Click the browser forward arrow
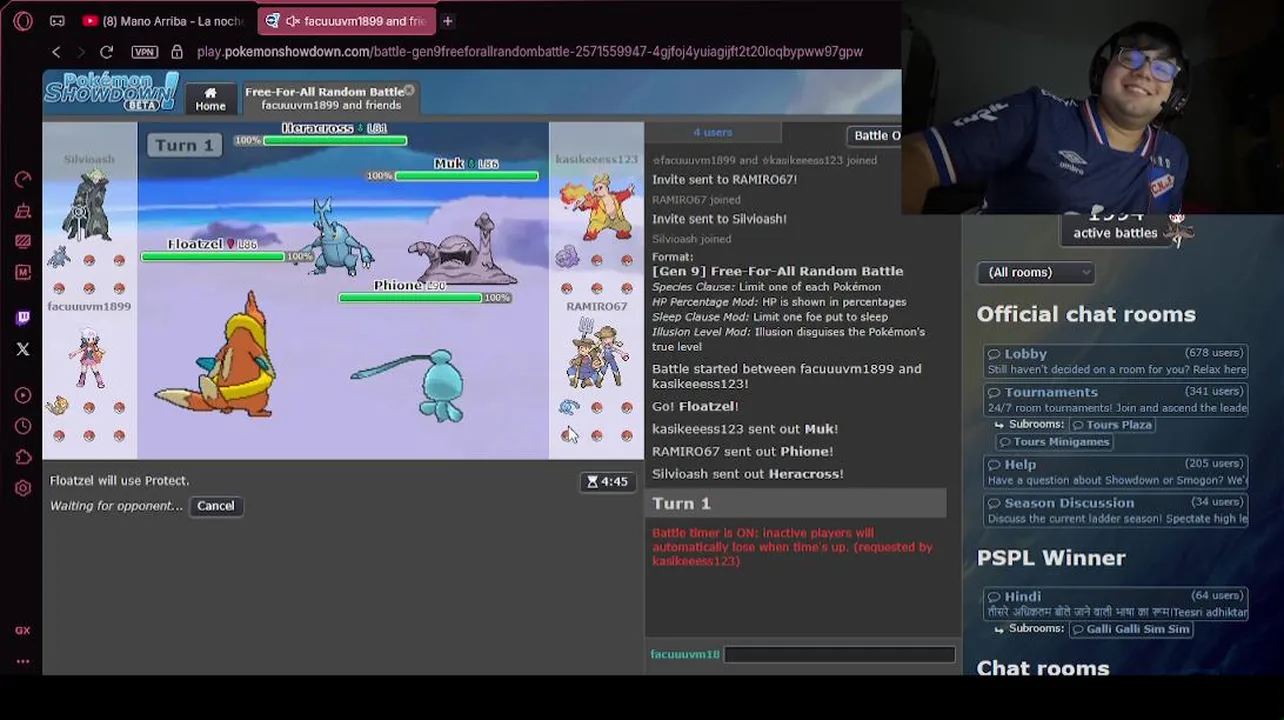Viewport: 1284px width, 720px height. click(81, 52)
